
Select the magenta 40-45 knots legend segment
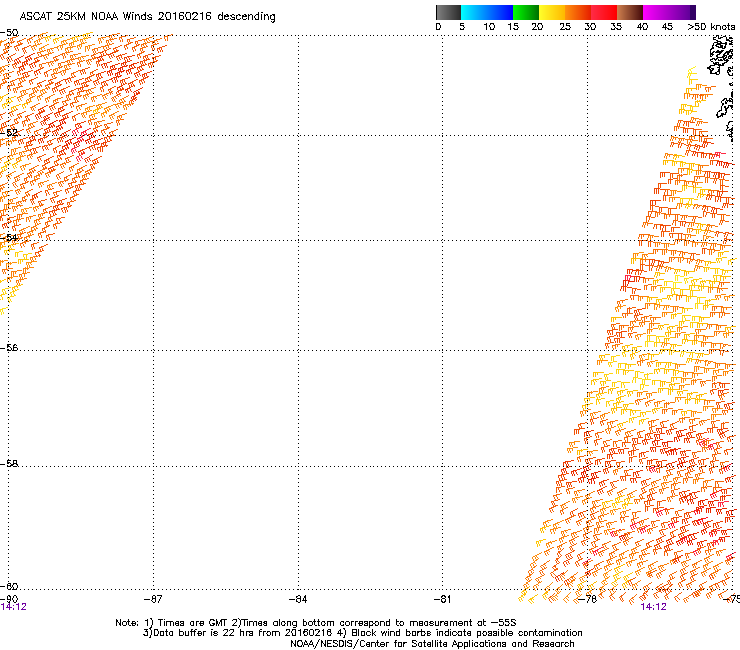tap(656, 12)
